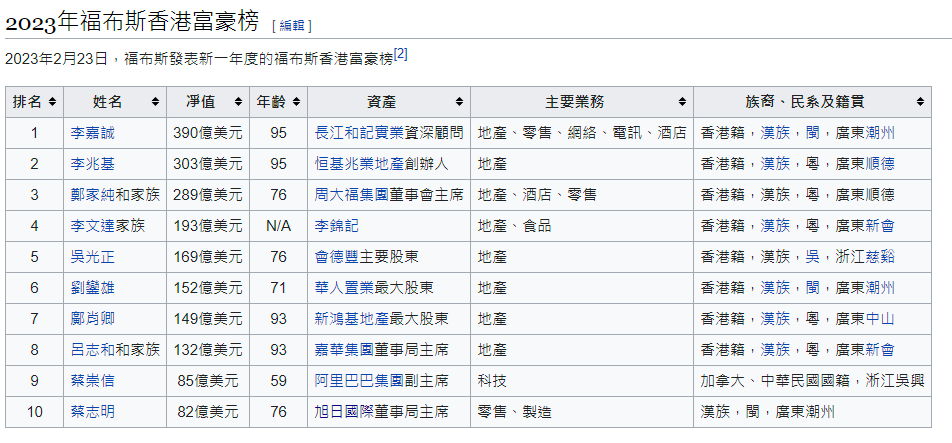Image resolution: width=952 pixels, height=443 pixels.
Task: Open 順德 link in 李兆基 row
Action: pos(880,164)
